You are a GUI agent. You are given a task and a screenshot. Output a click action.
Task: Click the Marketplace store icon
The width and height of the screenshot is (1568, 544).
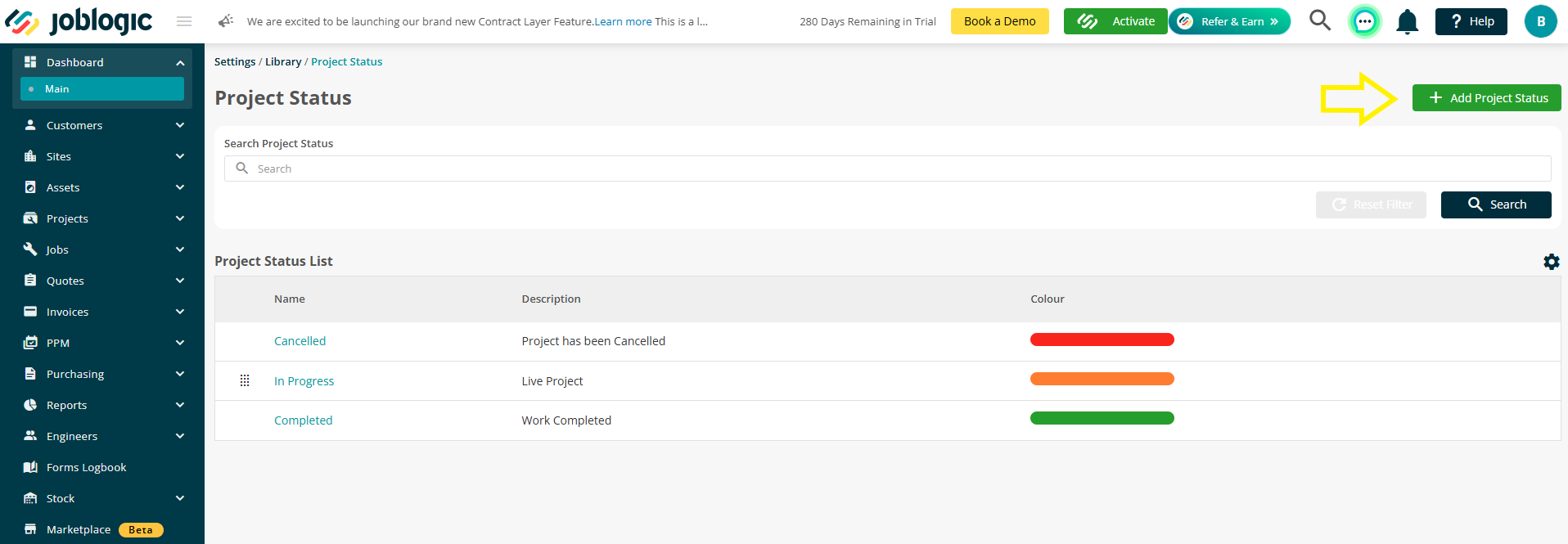click(30, 529)
